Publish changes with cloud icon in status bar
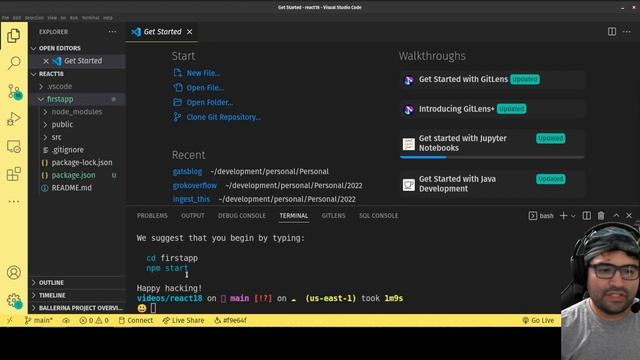The width and height of the screenshot is (640, 360). pos(66,320)
